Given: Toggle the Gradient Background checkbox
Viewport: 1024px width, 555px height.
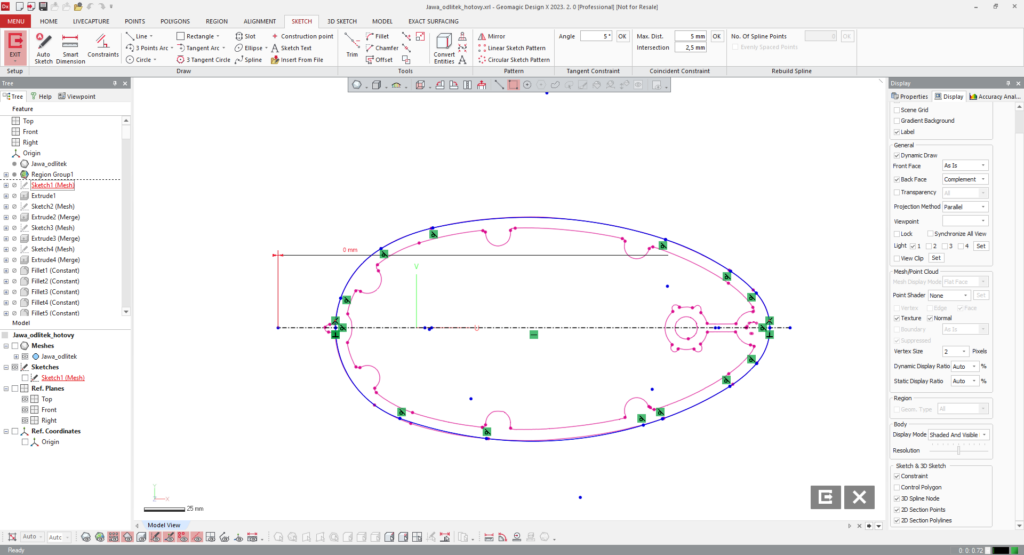Looking at the screenshot, I should point(896,121).
